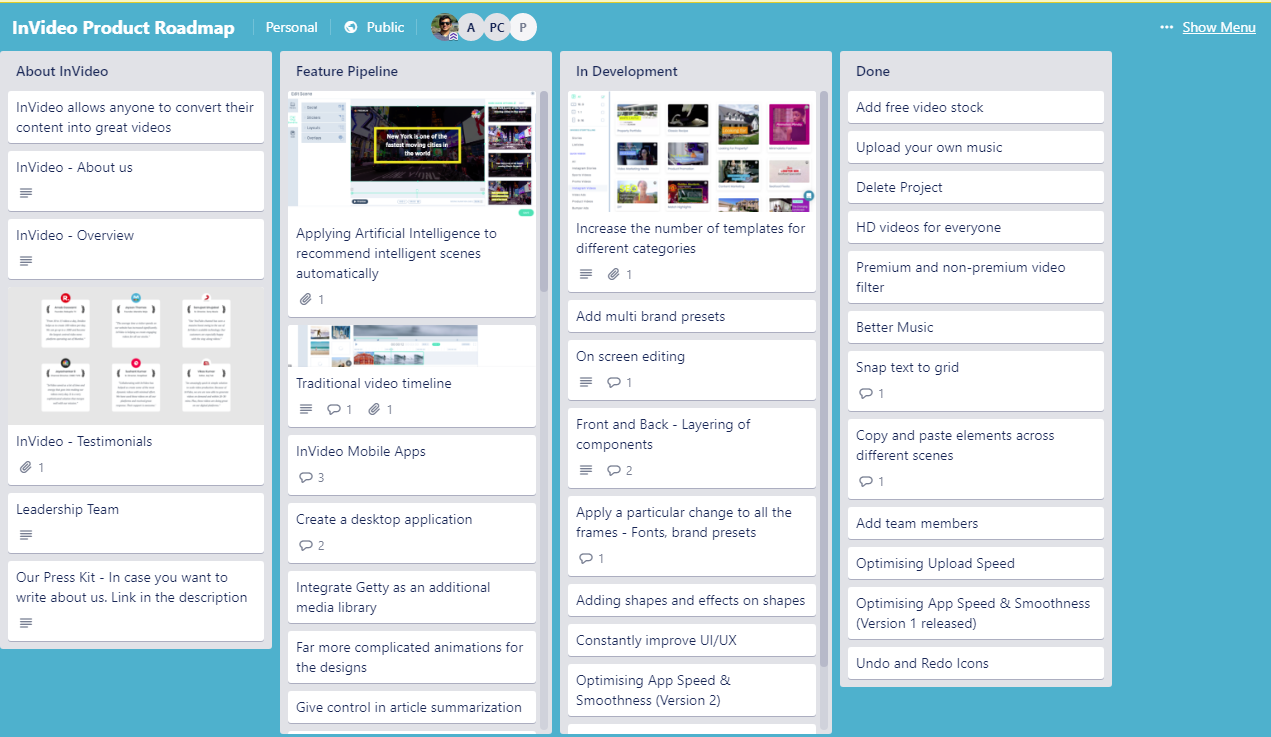Click attachment icon on 'Traditional video timeline'
Viewport: 1271px width, 737px height.
pyautogui.click(x=374, y=409)
